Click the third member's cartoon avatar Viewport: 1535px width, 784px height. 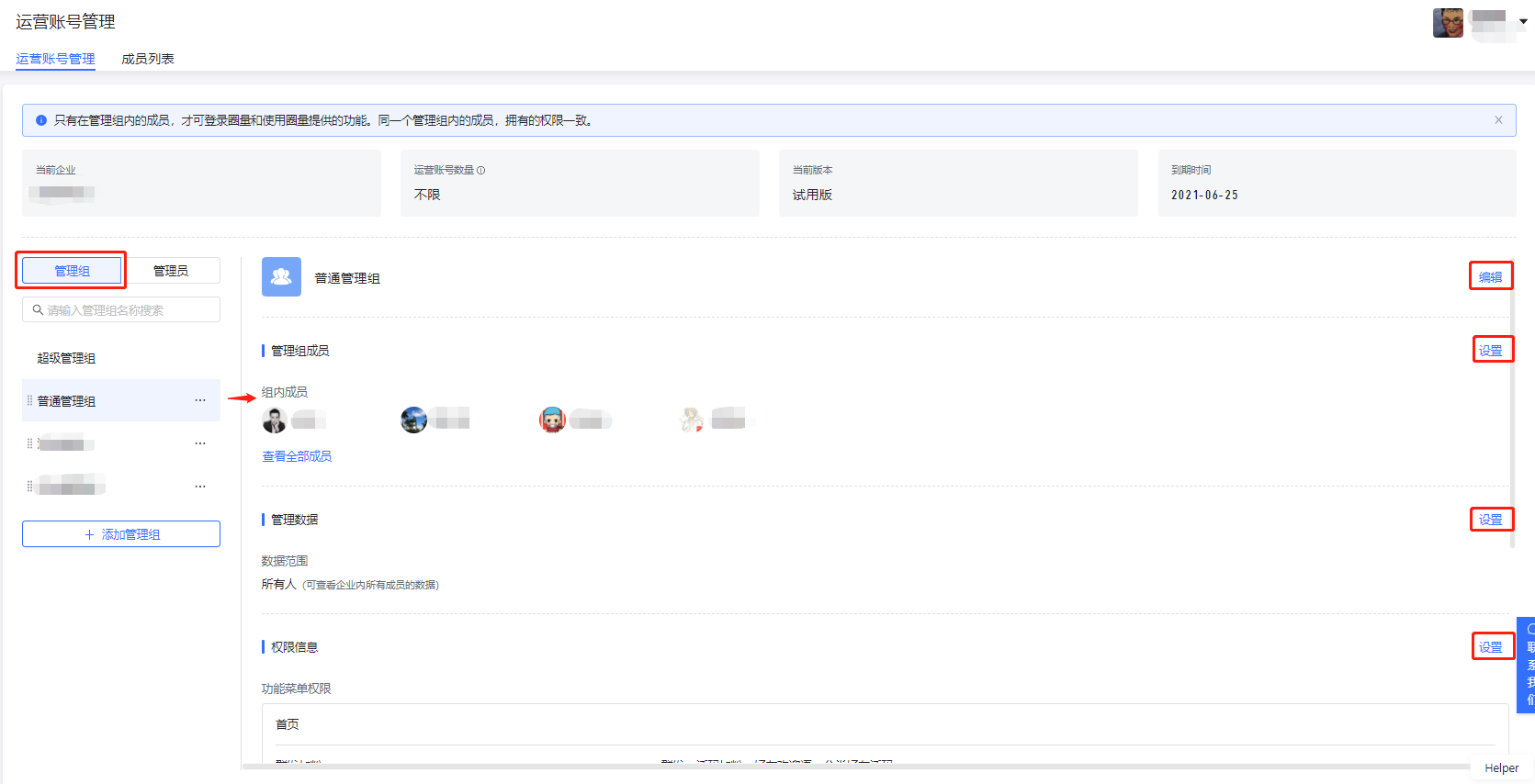coord(552,420)
